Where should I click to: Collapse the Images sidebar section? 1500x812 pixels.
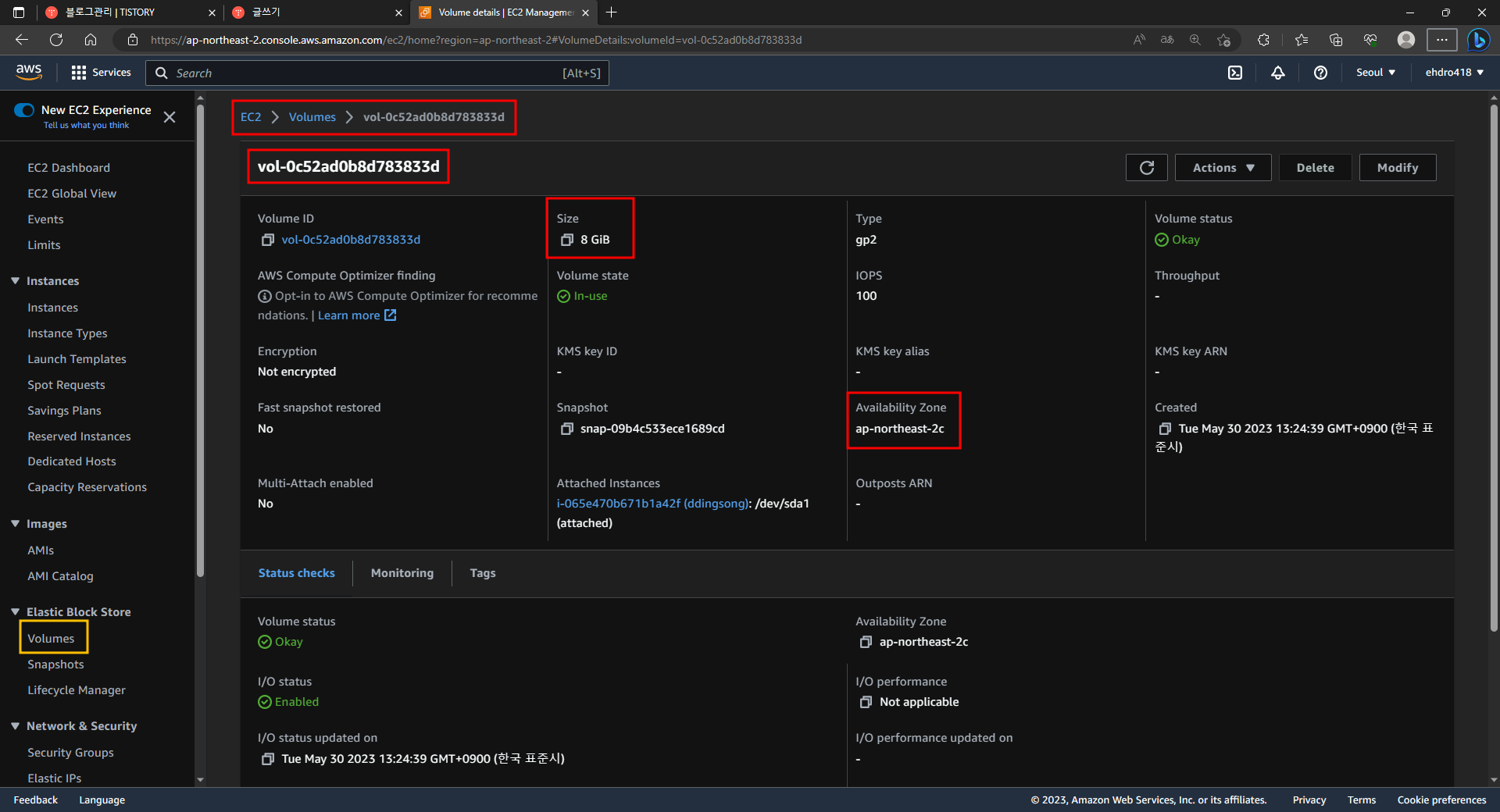(x=15, y=524)
